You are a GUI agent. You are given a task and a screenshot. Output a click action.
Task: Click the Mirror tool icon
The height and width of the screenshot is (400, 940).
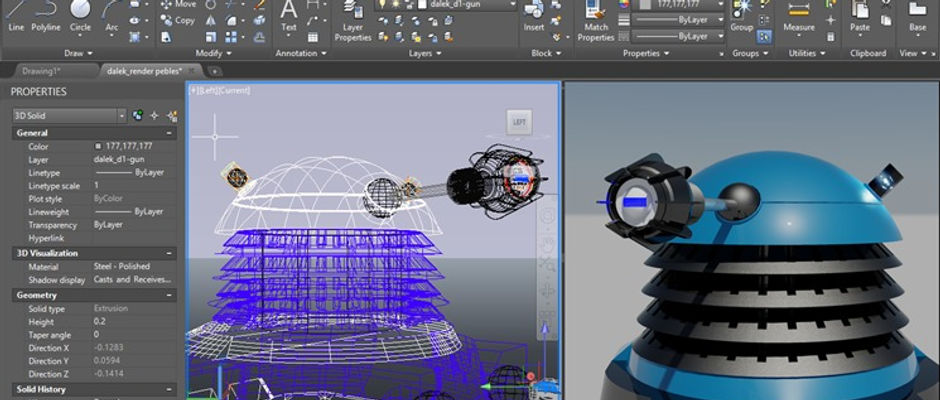[211, 20]
